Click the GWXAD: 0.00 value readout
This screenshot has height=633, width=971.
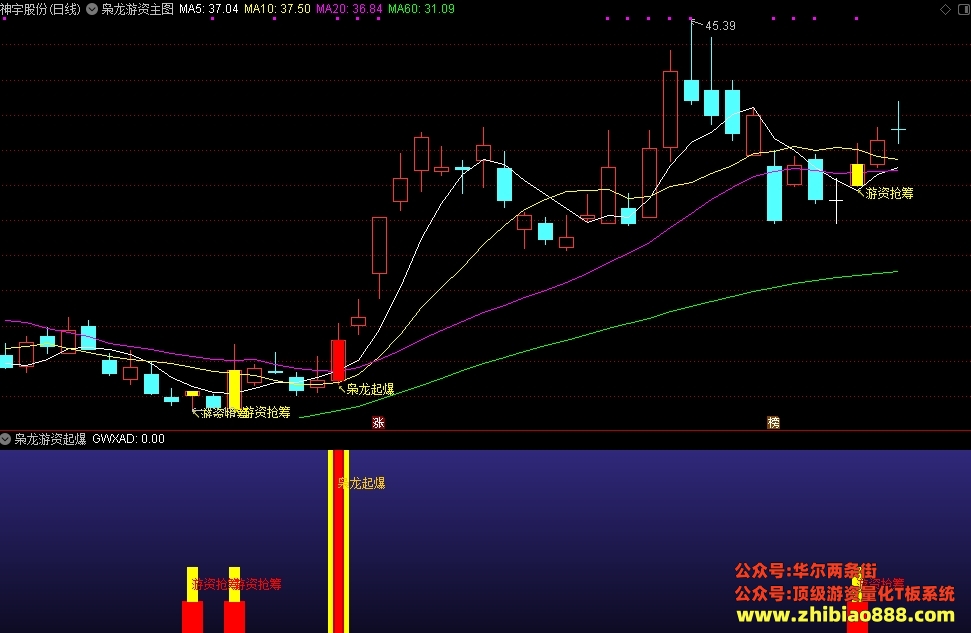[128, 439]
